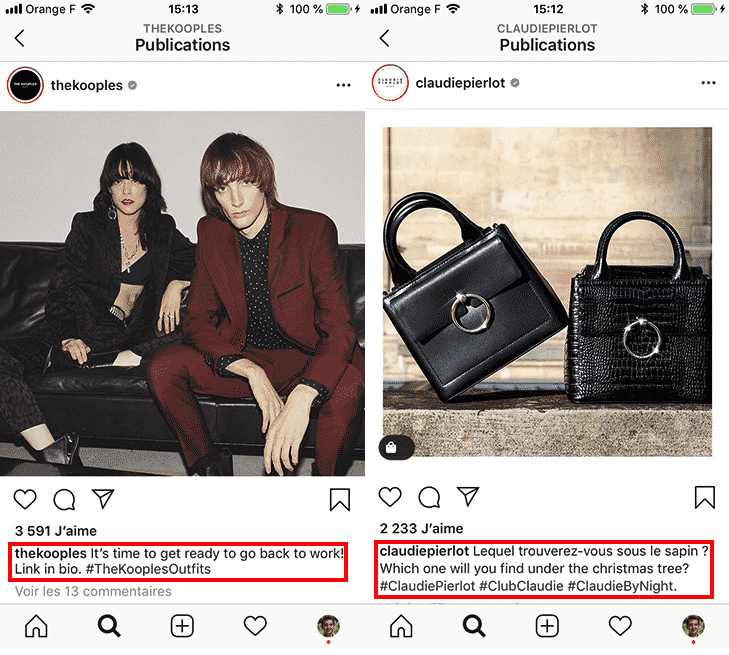Open three-dot menu on claudiepierlot post

pyautogui.click(x=709, y=83)
